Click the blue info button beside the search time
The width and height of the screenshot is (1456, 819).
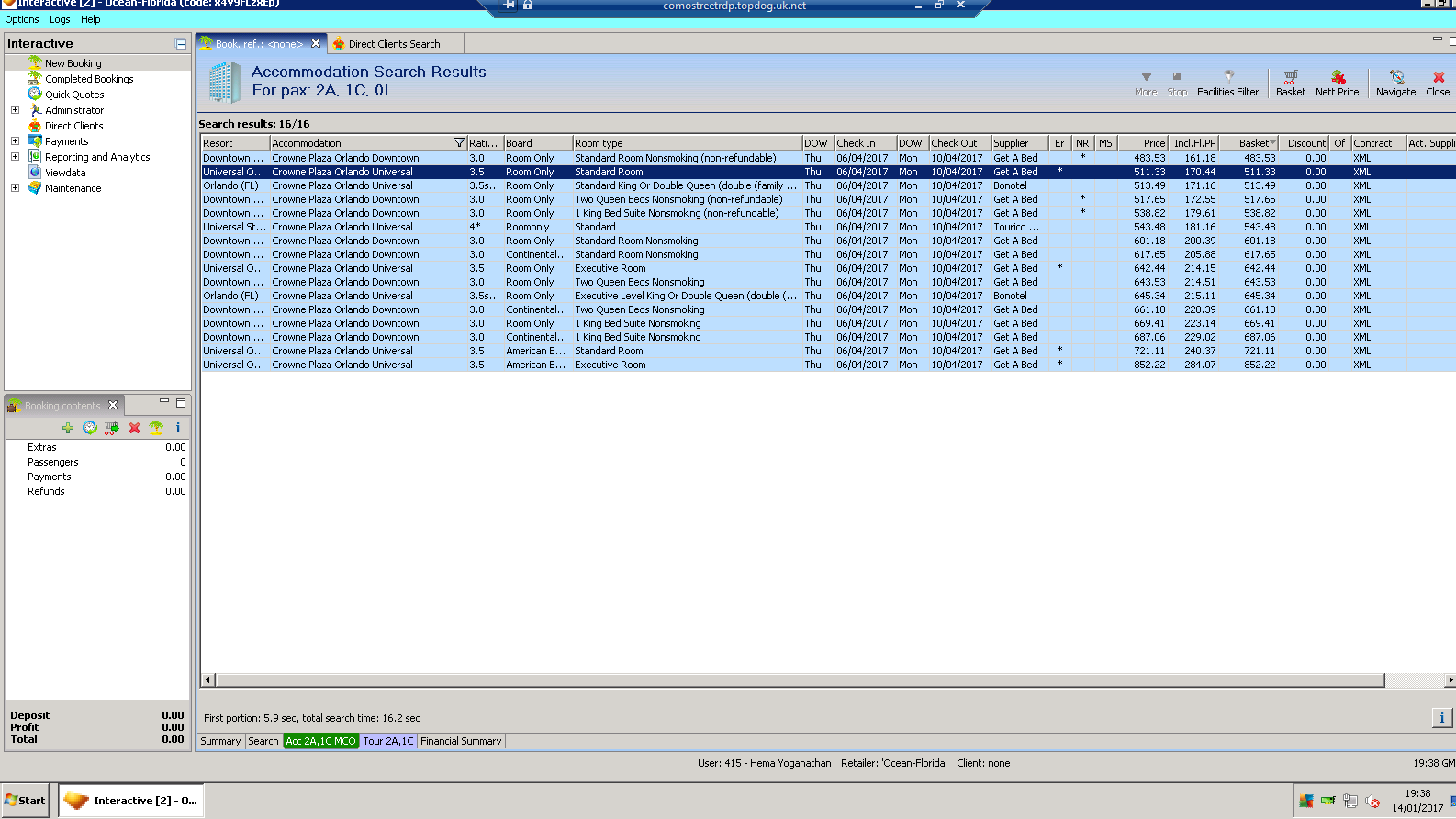coord(1441,718)
